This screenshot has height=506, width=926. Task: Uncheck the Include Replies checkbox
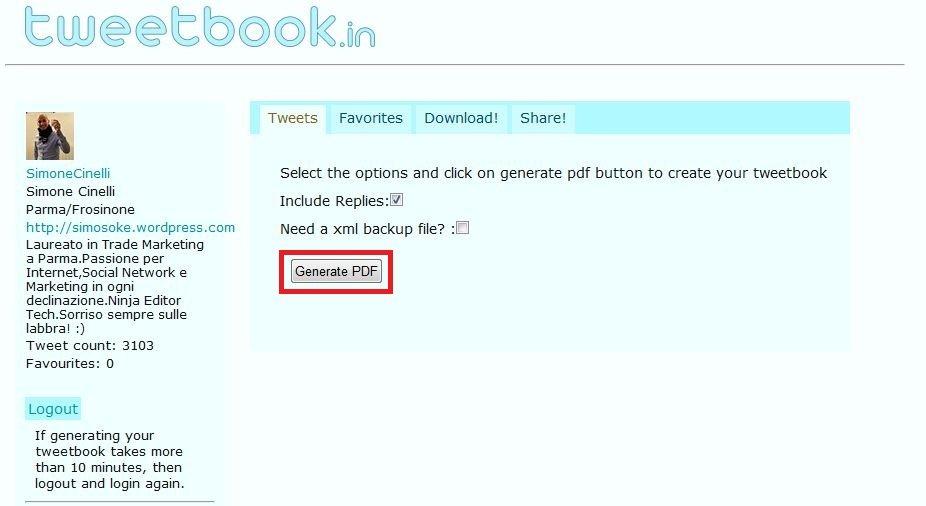(x=396, y=200)
